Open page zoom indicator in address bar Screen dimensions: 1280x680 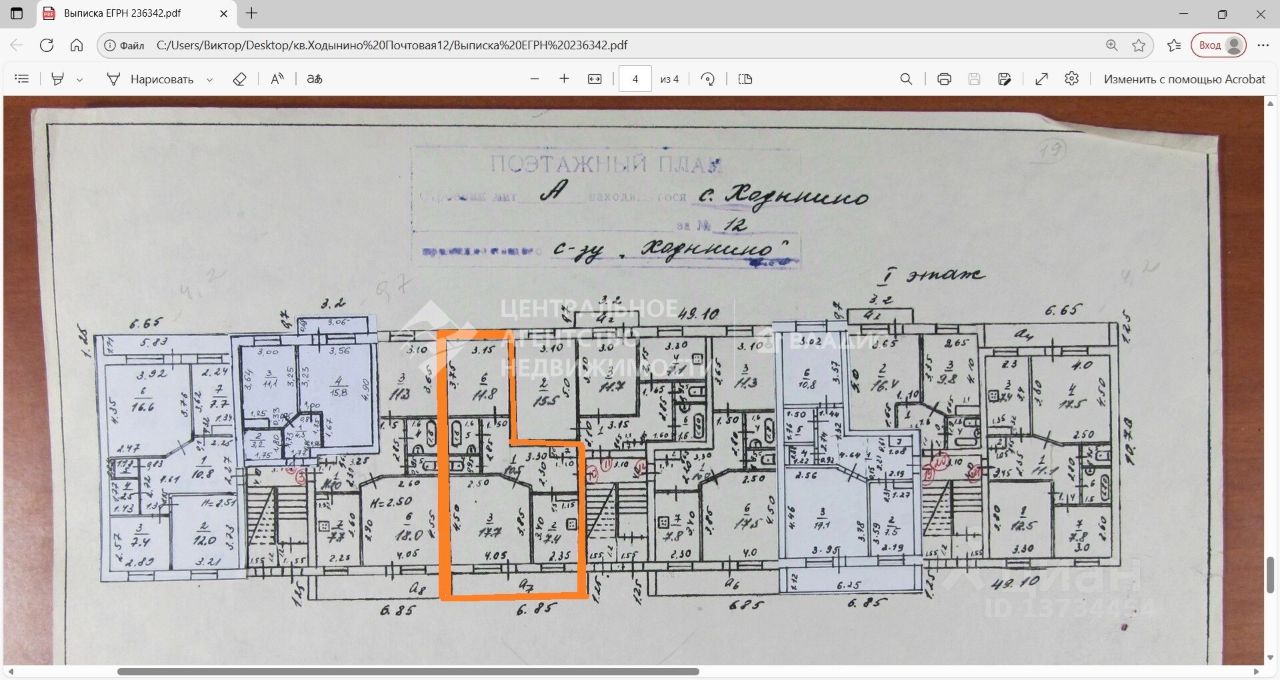(1112, 45)
